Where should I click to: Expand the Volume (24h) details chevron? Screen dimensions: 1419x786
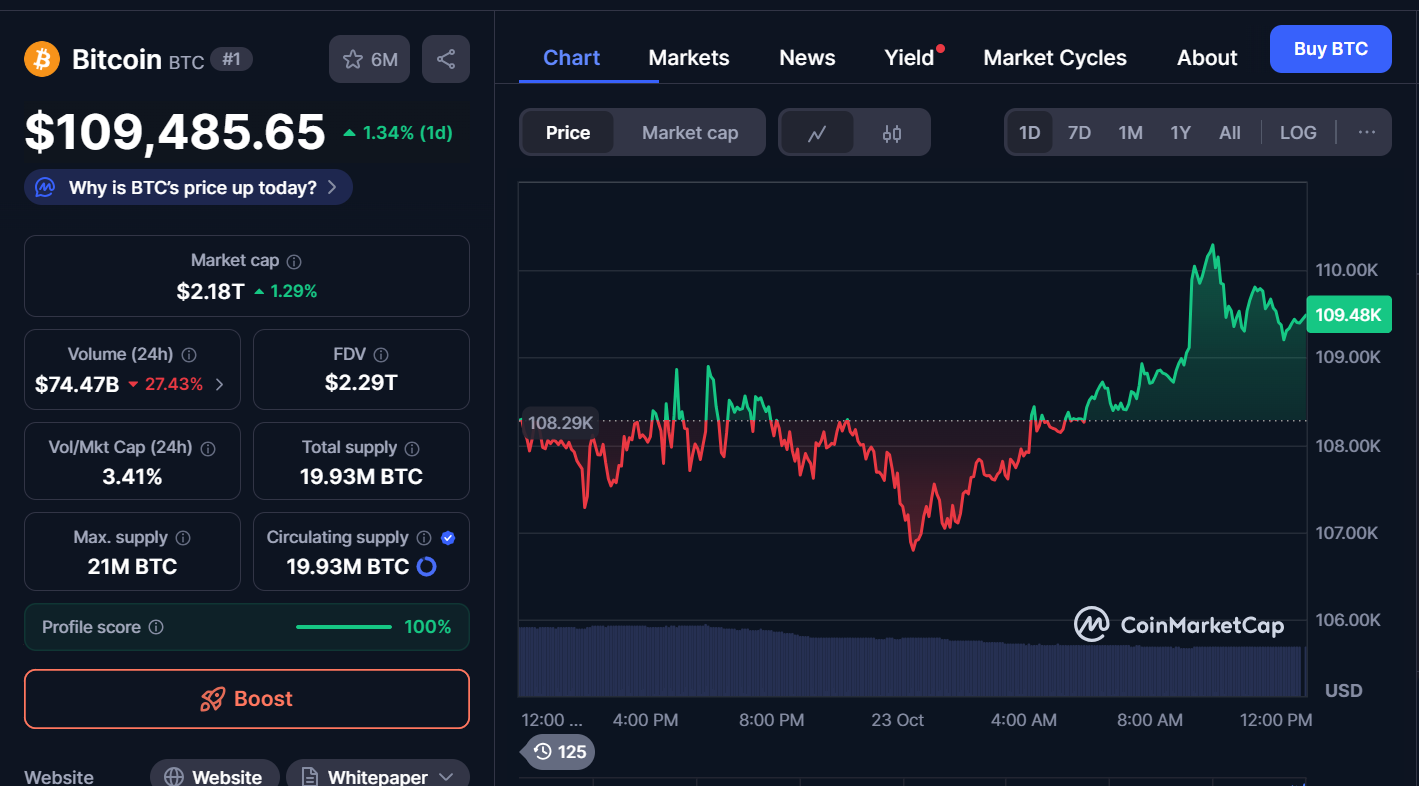[220, 384]
